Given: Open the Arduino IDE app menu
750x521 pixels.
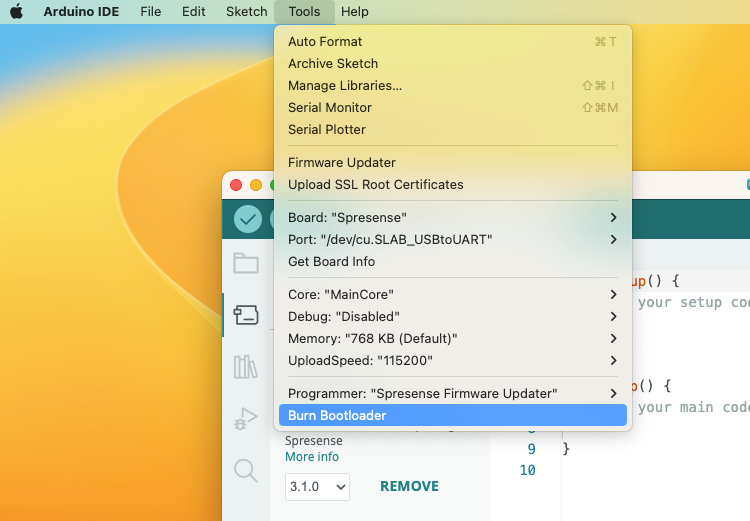Looking at the screenshot, I should tap(81, 11).
